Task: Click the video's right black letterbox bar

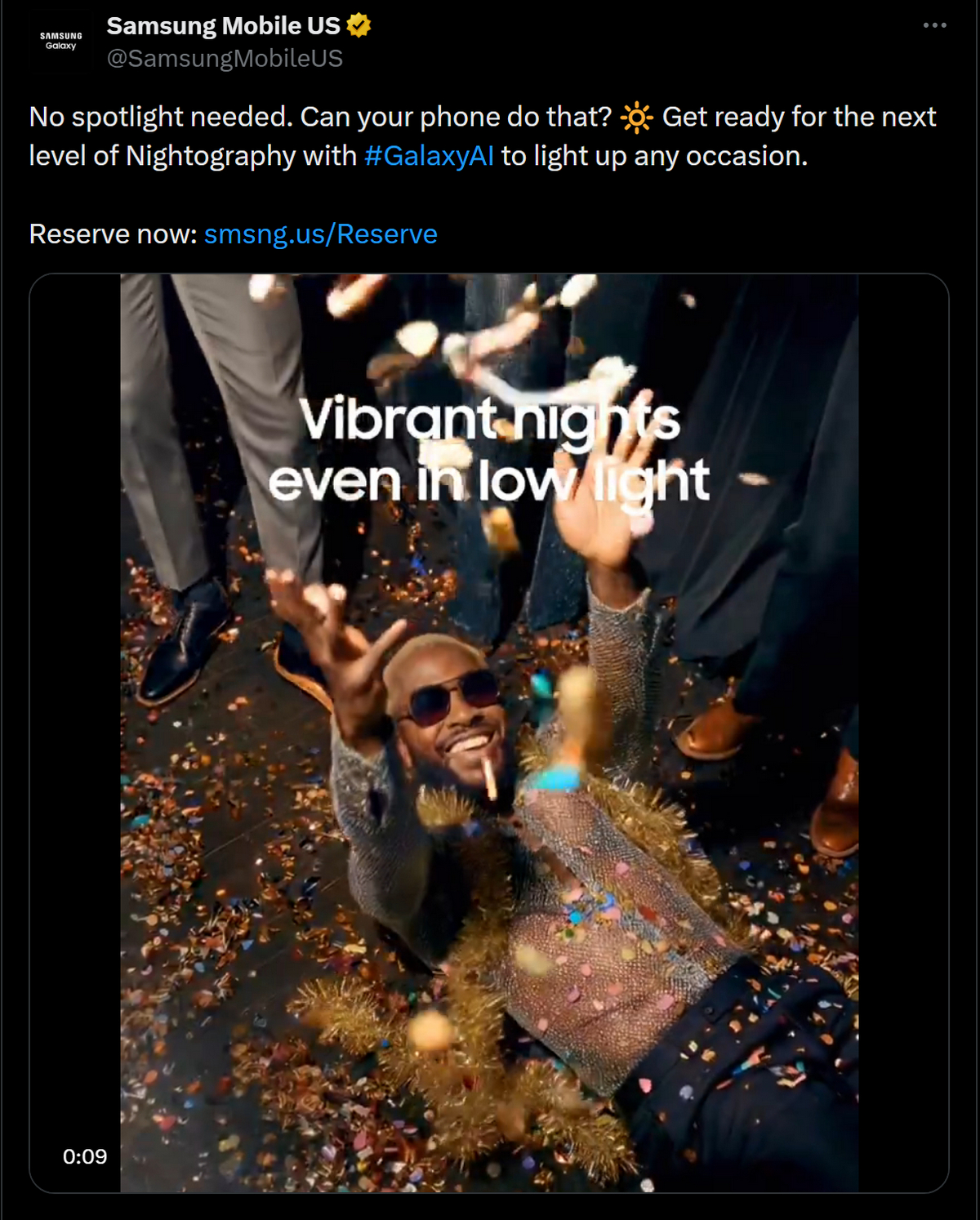Action: pyautogui.click(x=903, y=732)
